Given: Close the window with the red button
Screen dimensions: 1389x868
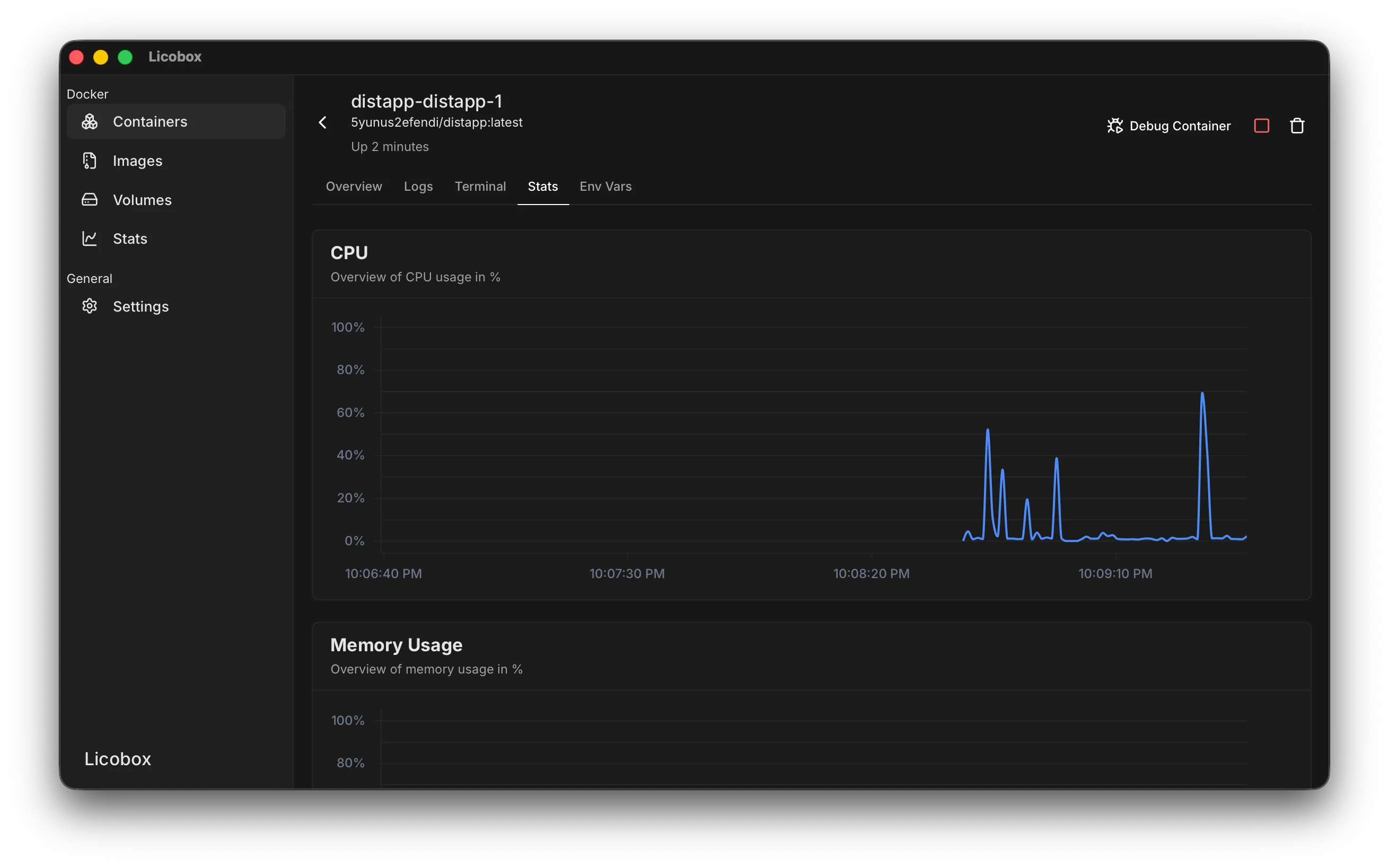Looking at the screenshot, I should [x=76, y=57].
